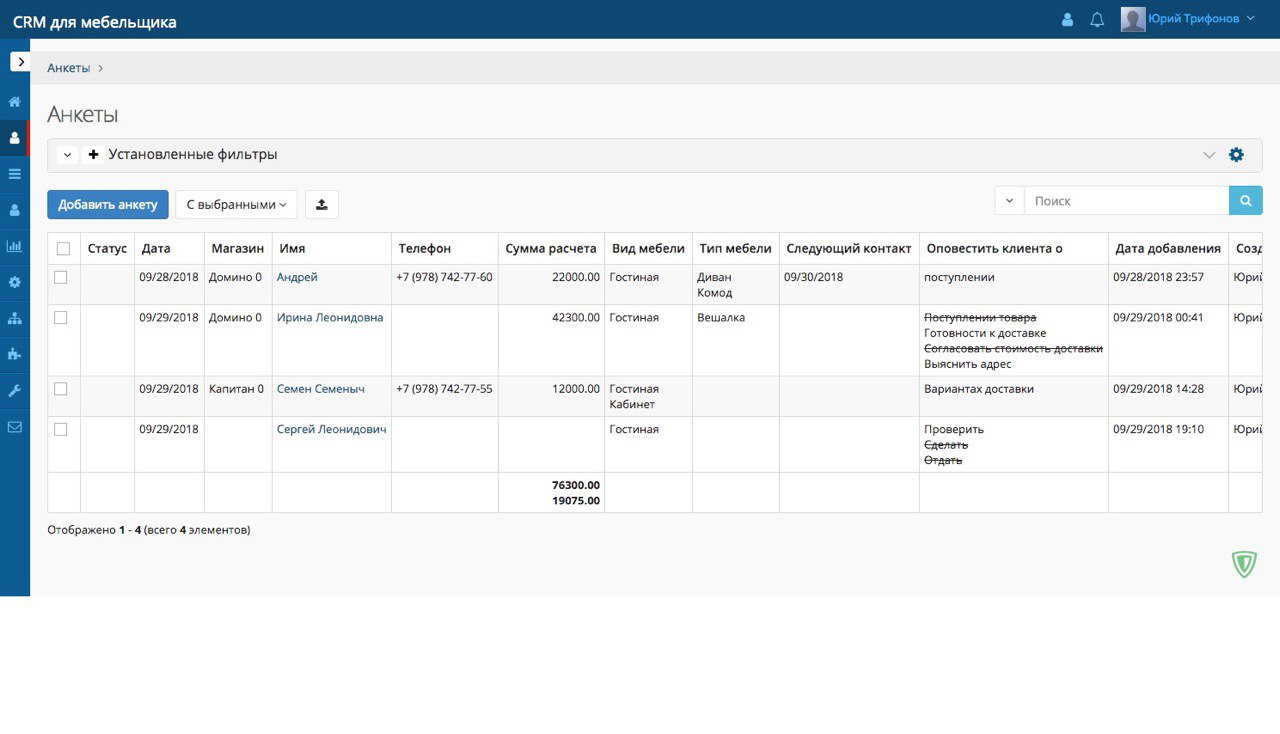Screen dimensions: 1280x734
Task: Open the Ирина Леонидовна record link
Action: 330,317
